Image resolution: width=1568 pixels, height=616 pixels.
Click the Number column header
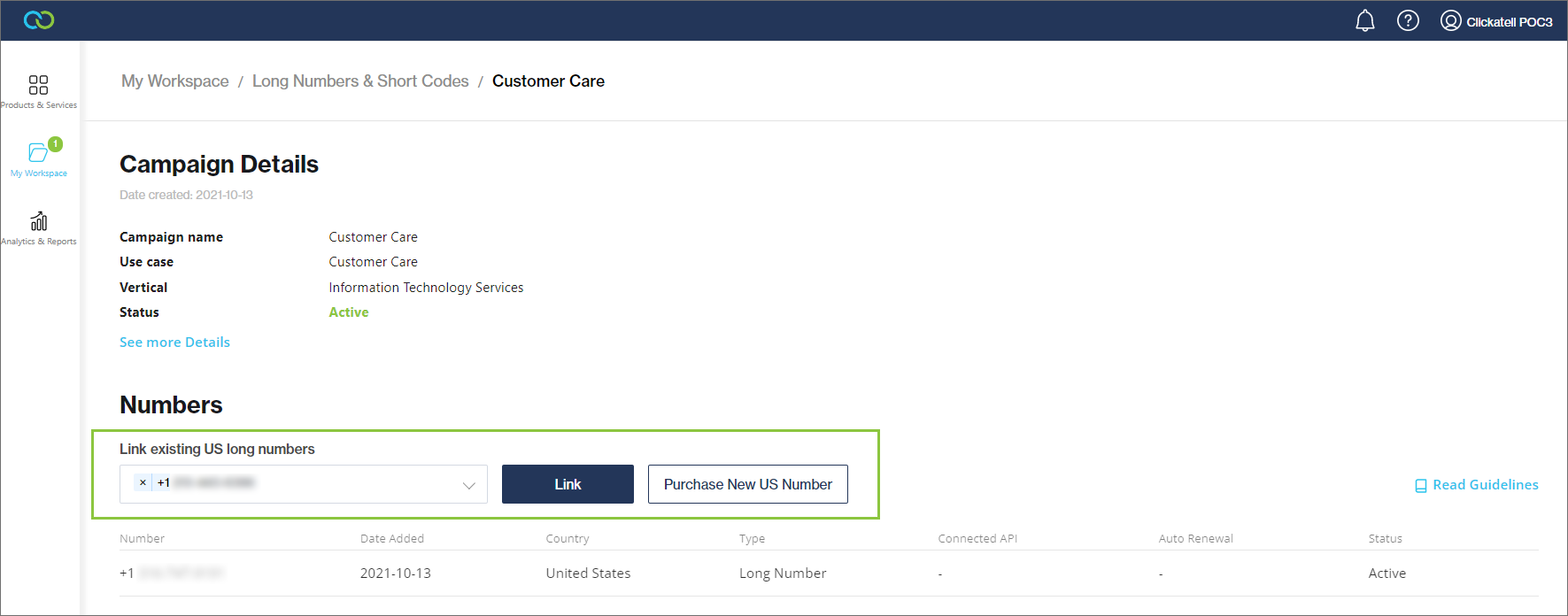tap(142, 538)
